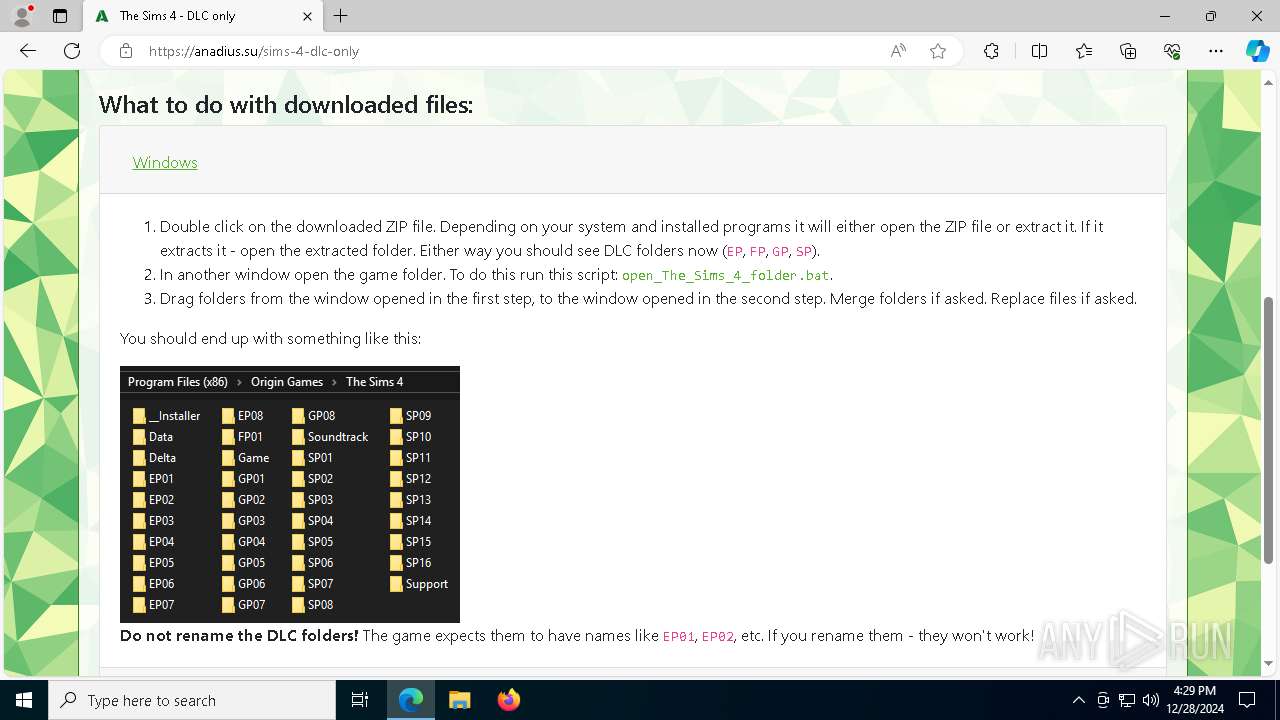Click the EP01 code text in warning
This screenshot has width=1280, height=720.
(x=679, y=636)
